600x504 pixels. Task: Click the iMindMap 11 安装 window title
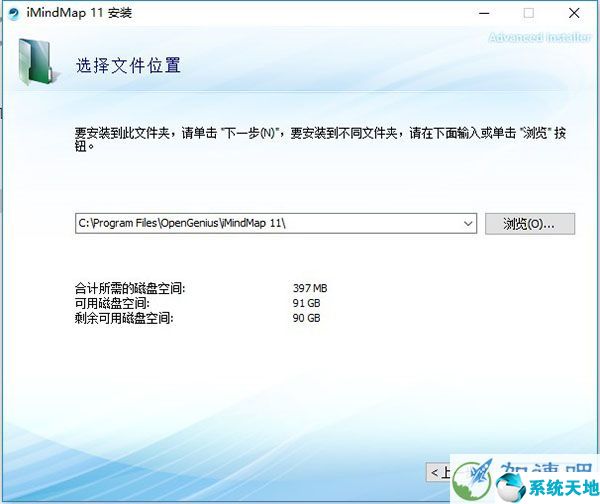[79, 13]
